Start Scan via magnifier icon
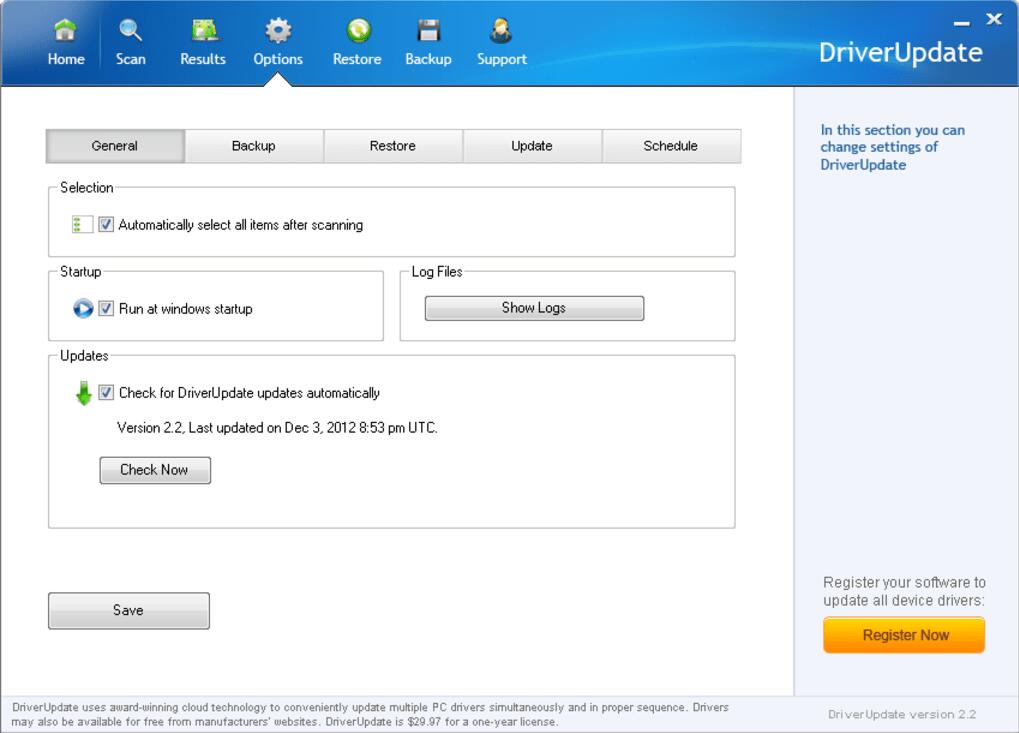The width and height of the screenshot is (1019, 733). pos(130,32)
